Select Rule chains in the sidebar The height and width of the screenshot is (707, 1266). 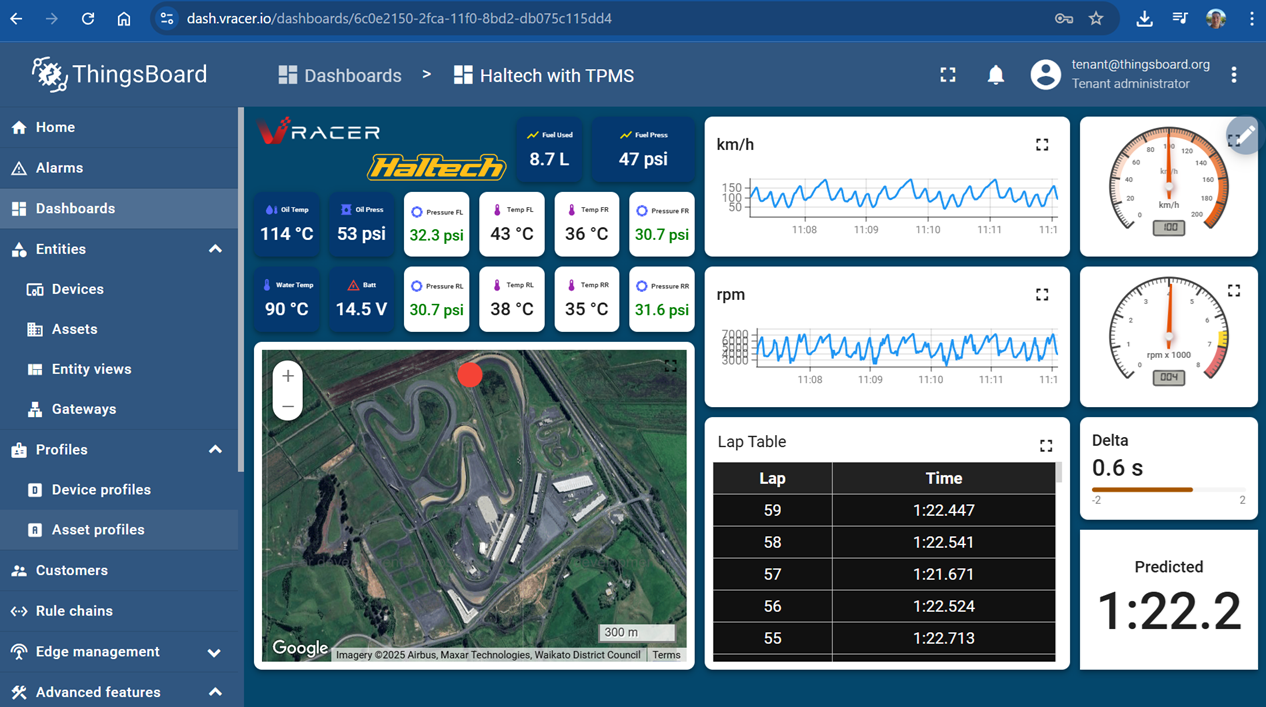point(74,611)
